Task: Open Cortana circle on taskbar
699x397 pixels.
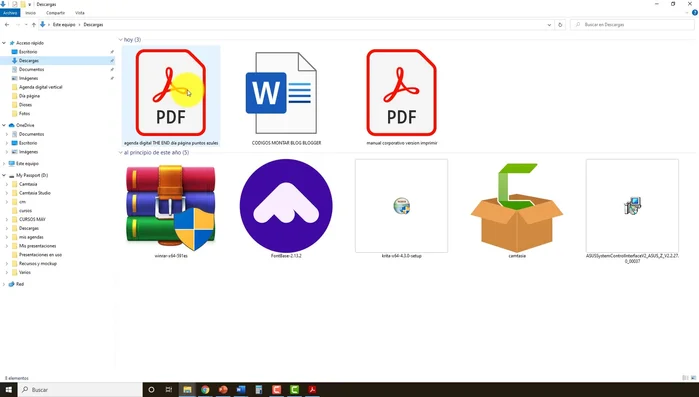Action: pos(151,389)
